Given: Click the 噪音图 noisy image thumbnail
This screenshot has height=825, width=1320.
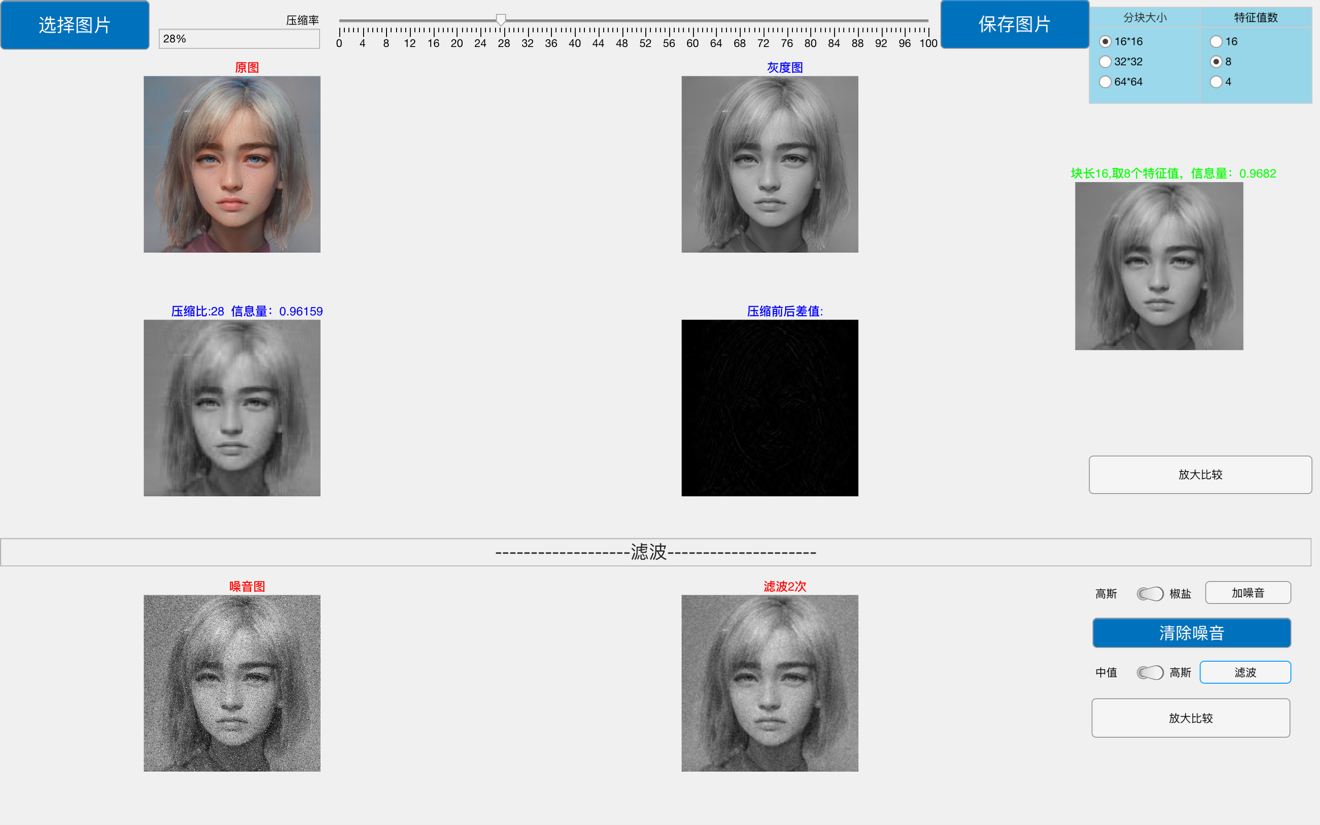Looking at the screenshot, I should pyautogui.click(x=231, y=683).
